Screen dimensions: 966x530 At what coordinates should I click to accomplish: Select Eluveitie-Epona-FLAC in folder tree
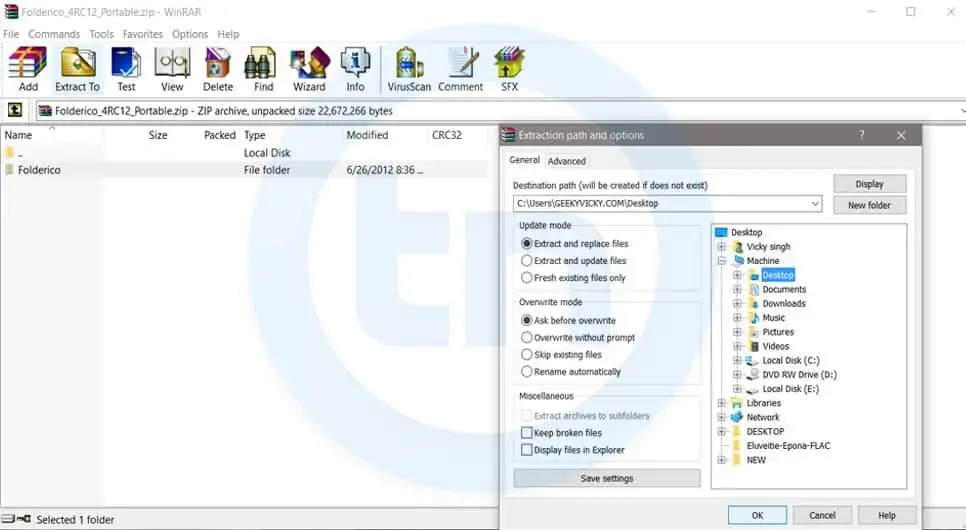coord(789,446)
